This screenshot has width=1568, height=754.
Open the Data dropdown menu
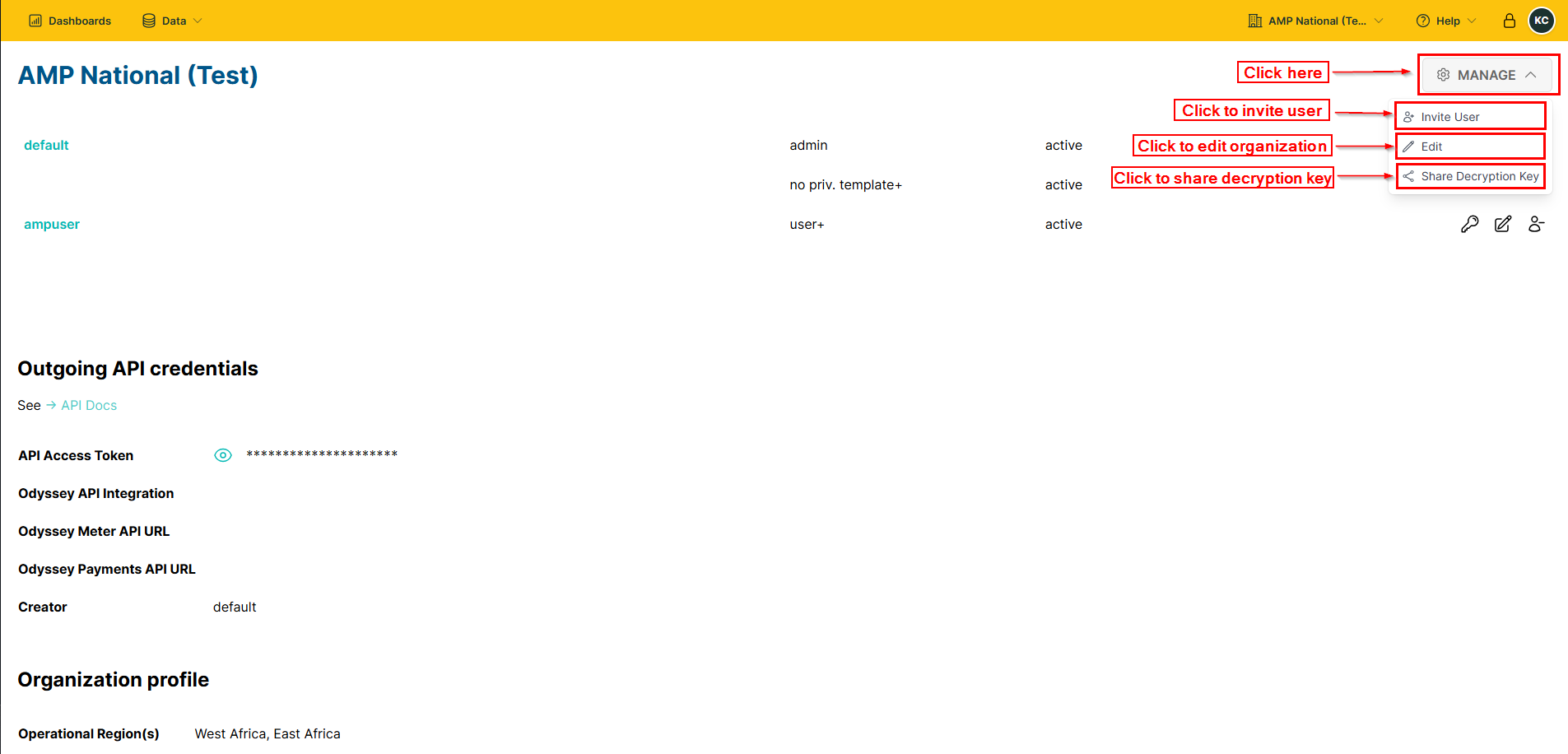pyautogui.click(x=172, y=21)
